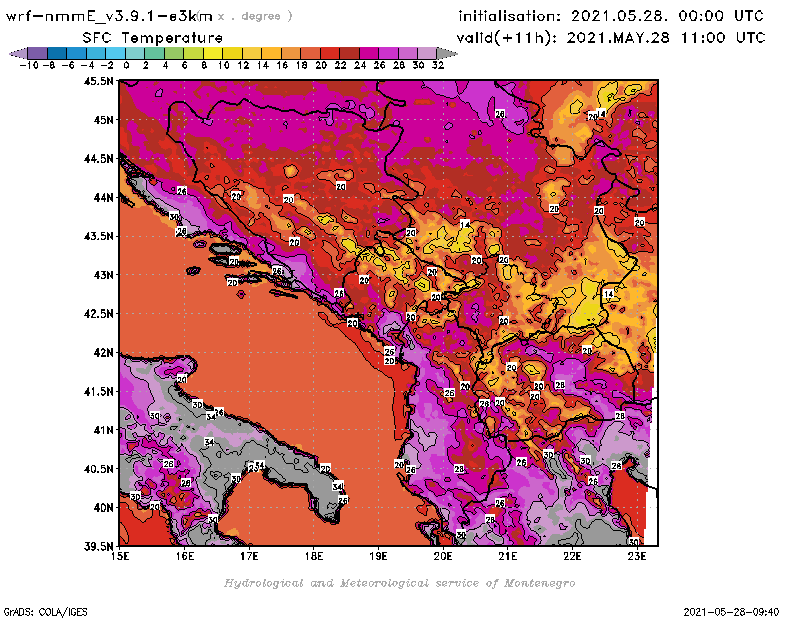Click the legend tick label 32
The image size is (800, 618).
coord(438,65)
